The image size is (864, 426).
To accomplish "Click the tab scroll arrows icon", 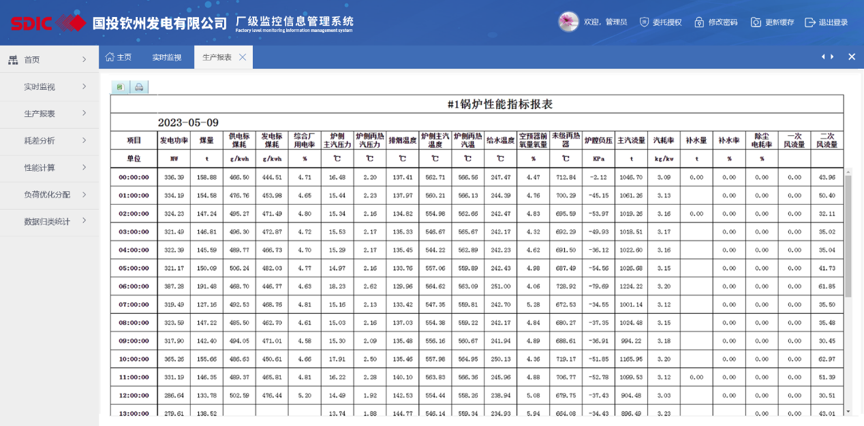I will click(x=827, y=57).
